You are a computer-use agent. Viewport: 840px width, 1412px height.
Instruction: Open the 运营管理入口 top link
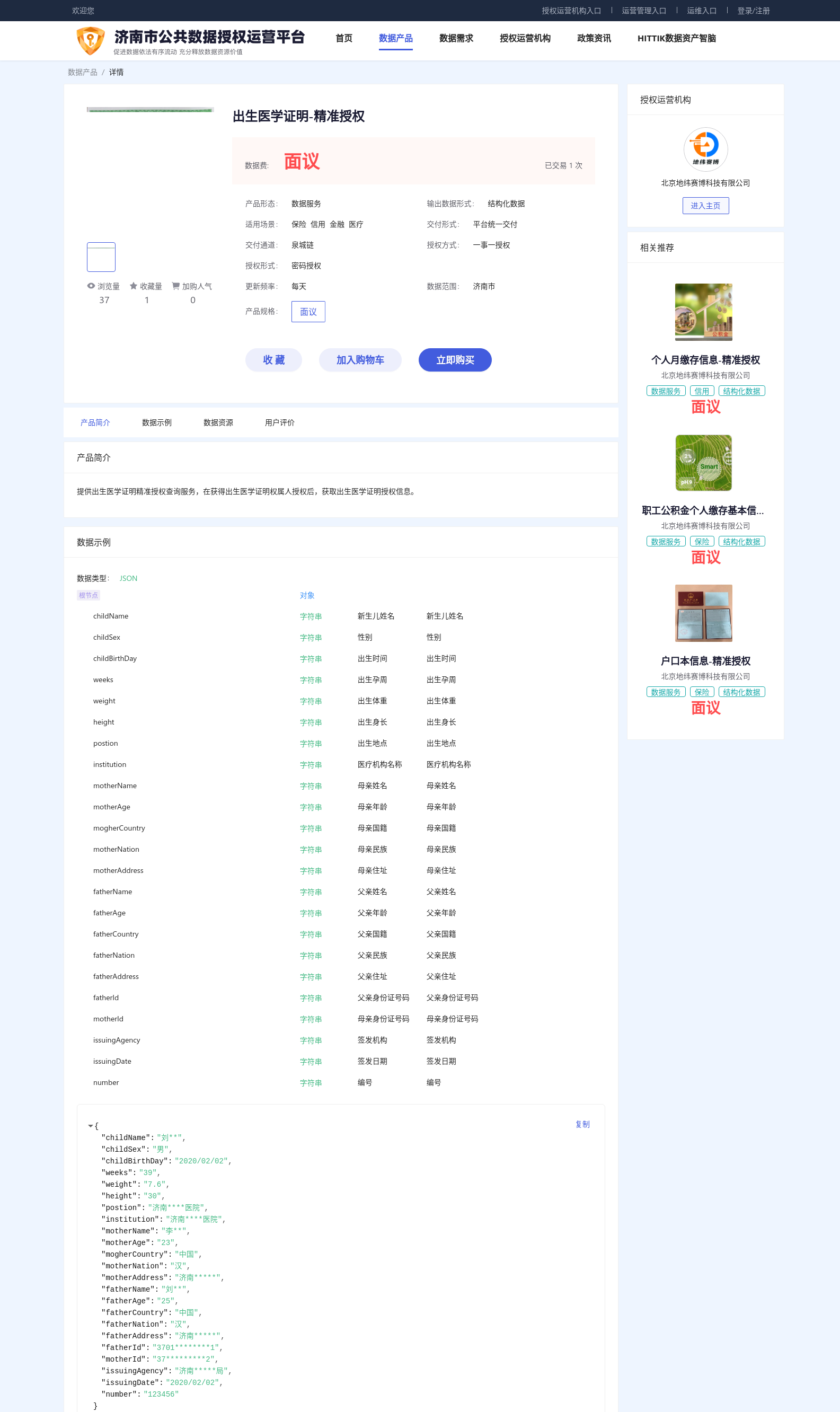pos(643,11)
